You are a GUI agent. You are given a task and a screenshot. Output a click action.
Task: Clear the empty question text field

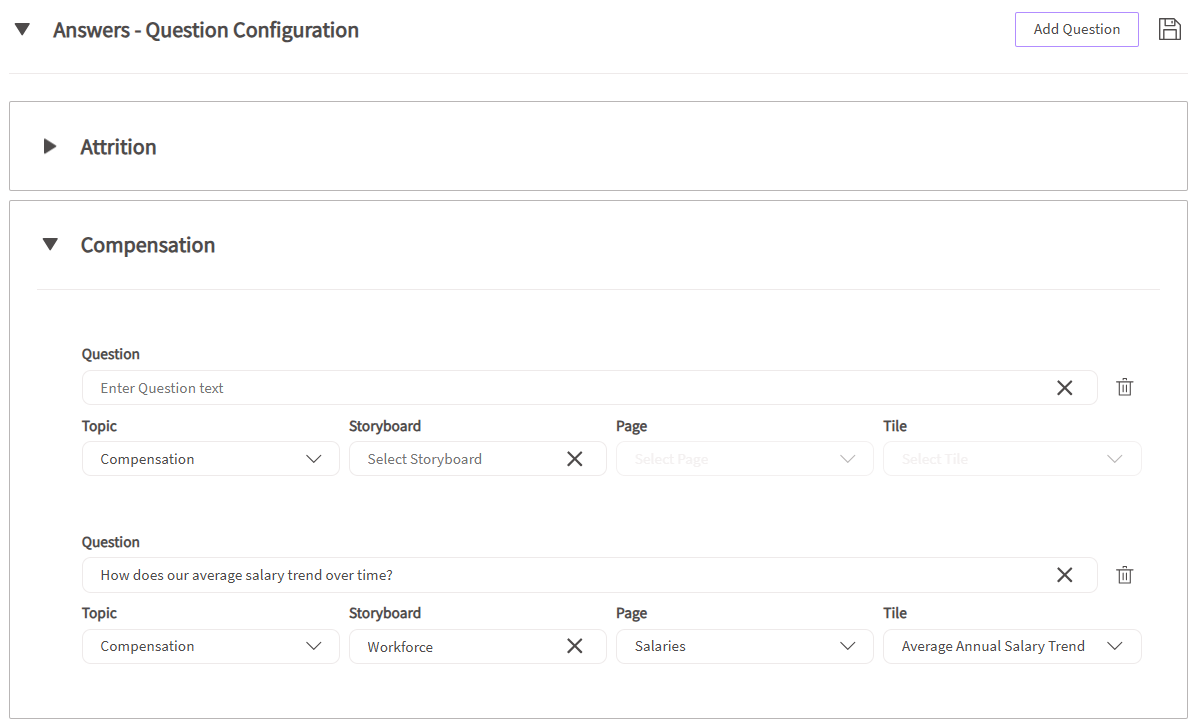pos(1064,388)
